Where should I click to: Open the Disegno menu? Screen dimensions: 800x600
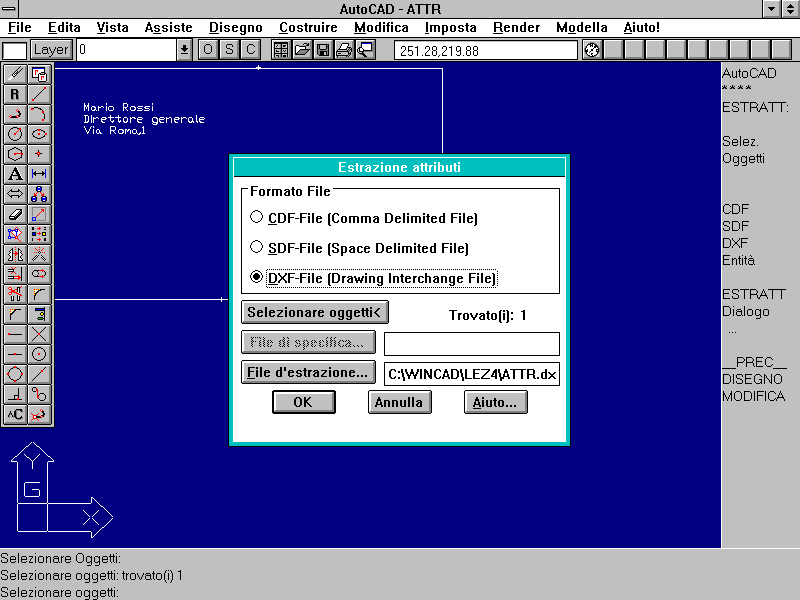(236, 28)
